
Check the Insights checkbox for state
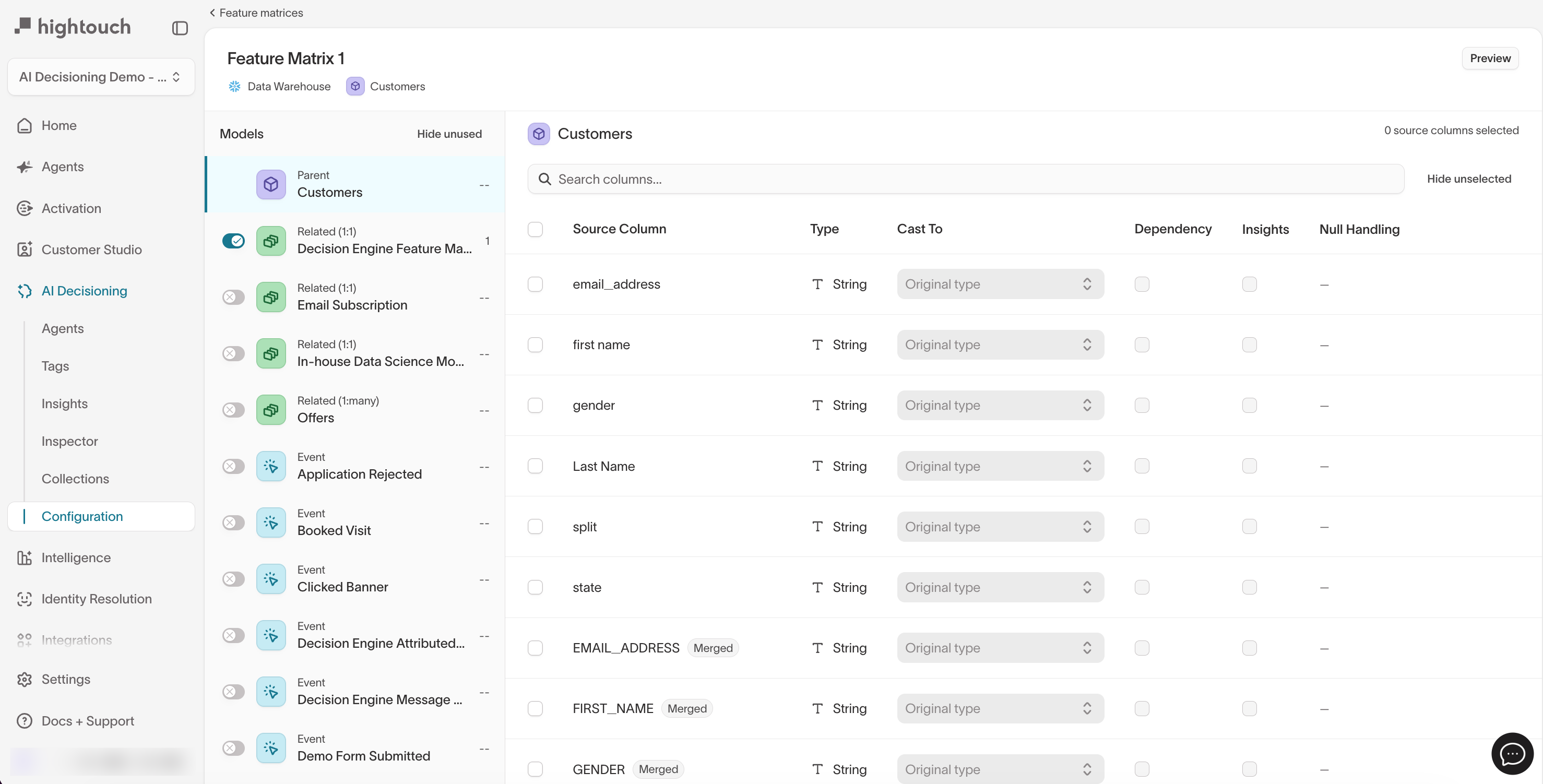pos(1249,587)
